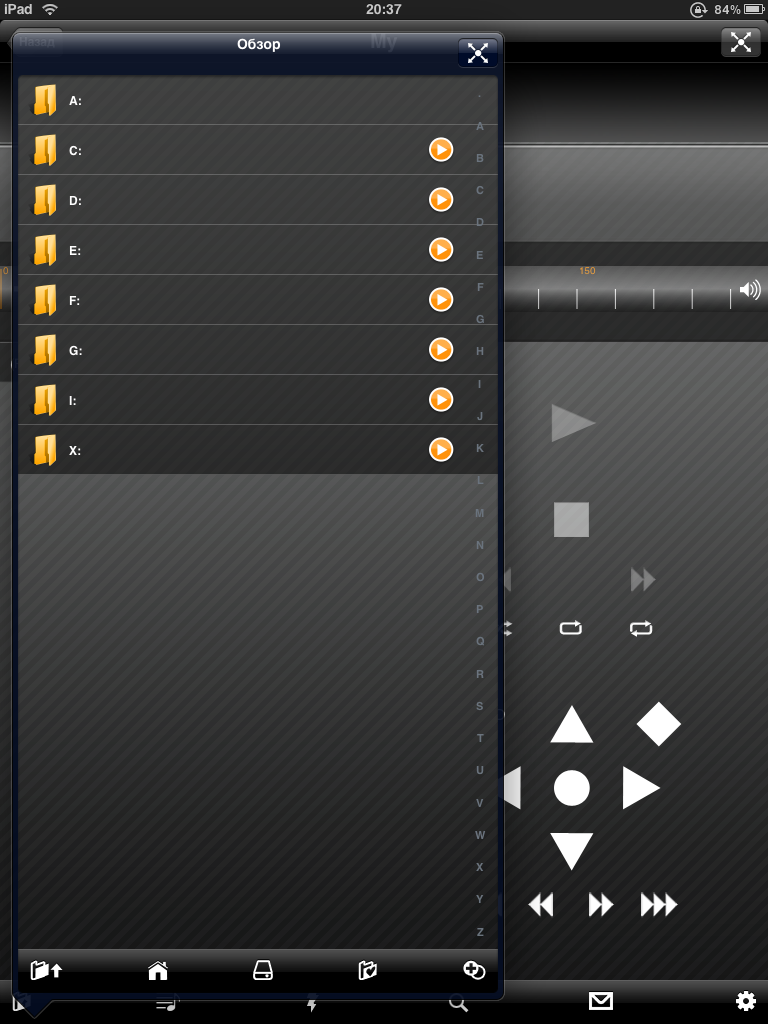768x1024 pixels.
Task: Tap the folder favorites icon in toolbar
Action: tap(368, 970)
